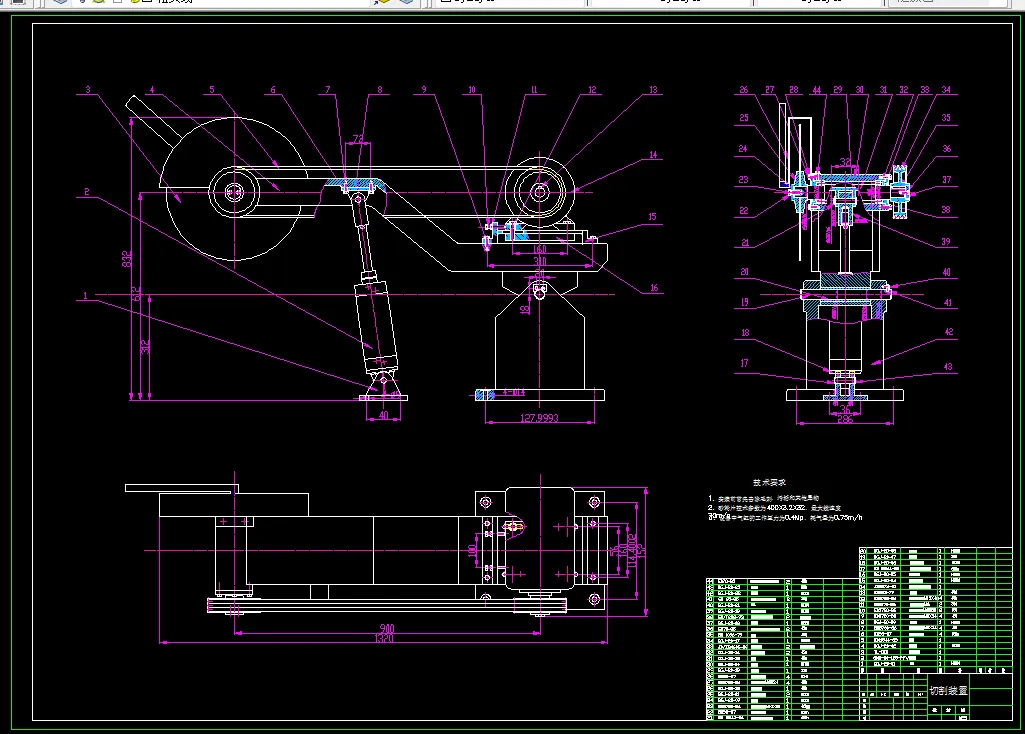Click part balloon number 13
Viewport: 1025px width, 734px height.
click(653, 90)
